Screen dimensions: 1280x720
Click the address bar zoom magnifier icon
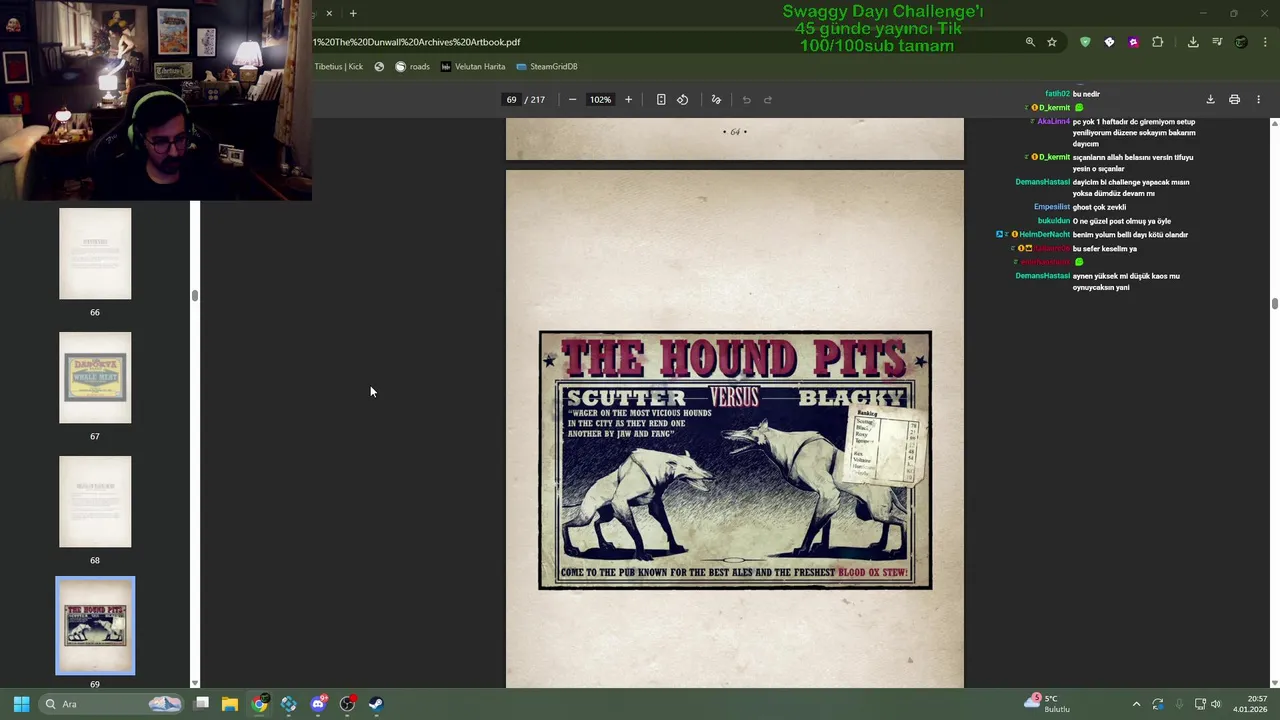coord(1030,42)
